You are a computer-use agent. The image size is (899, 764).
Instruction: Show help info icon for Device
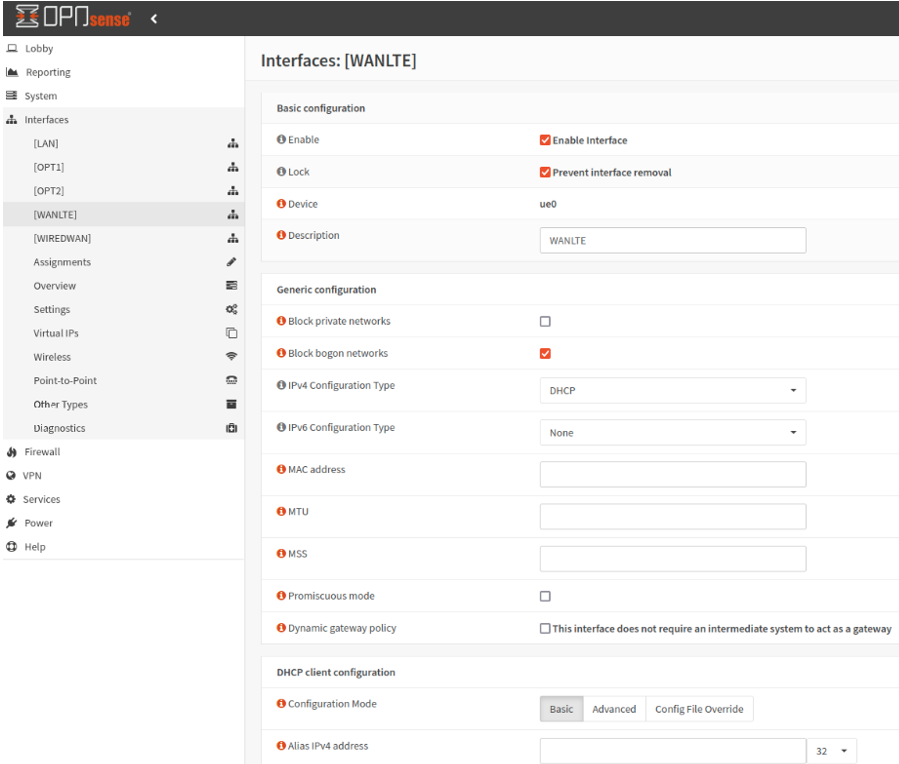tap(281, 203)
